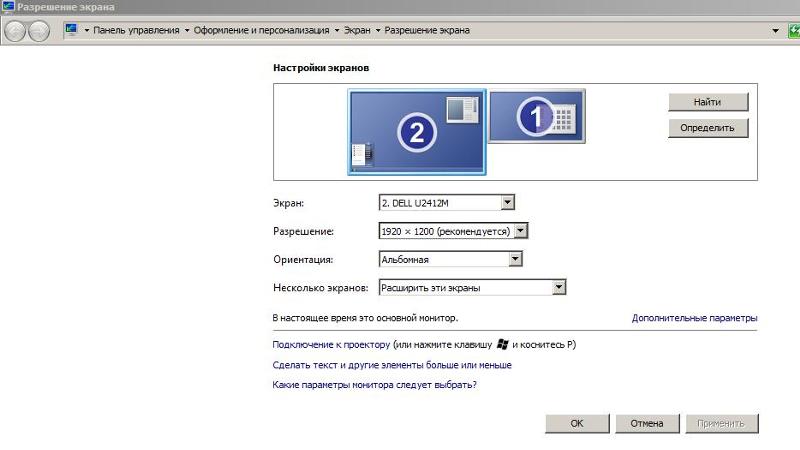The width and height of the screenshot is (800, 450).
Task: Click Оформление и персонализация breadcrumb
Action: 261,30
